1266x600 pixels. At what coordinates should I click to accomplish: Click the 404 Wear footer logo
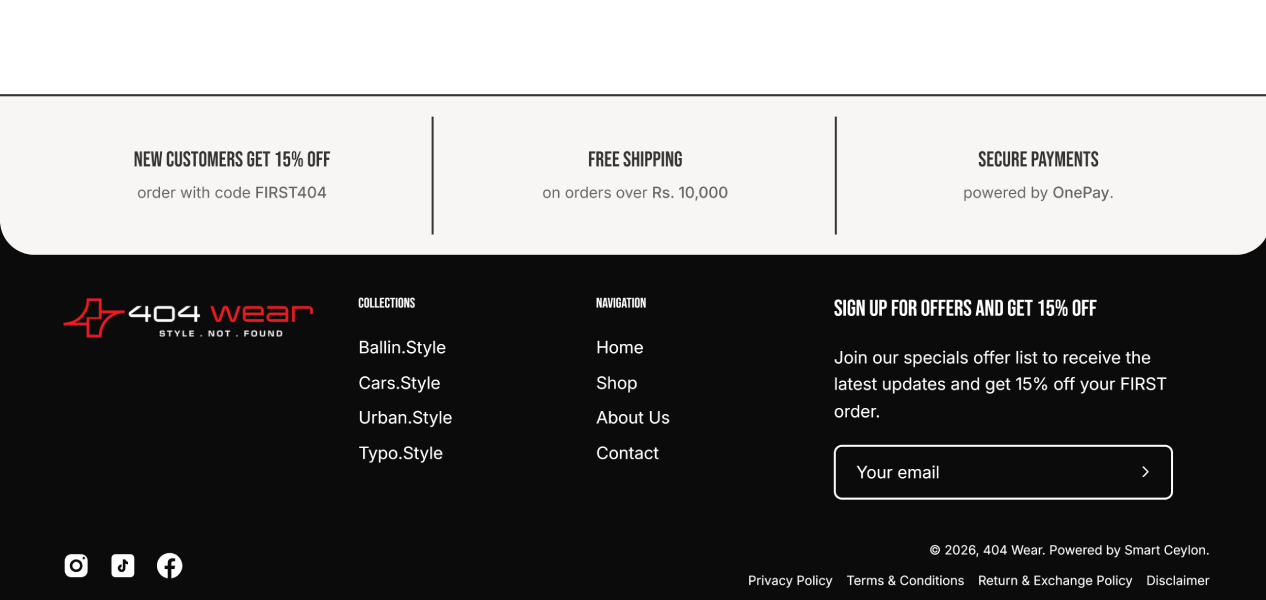[188, 317]
